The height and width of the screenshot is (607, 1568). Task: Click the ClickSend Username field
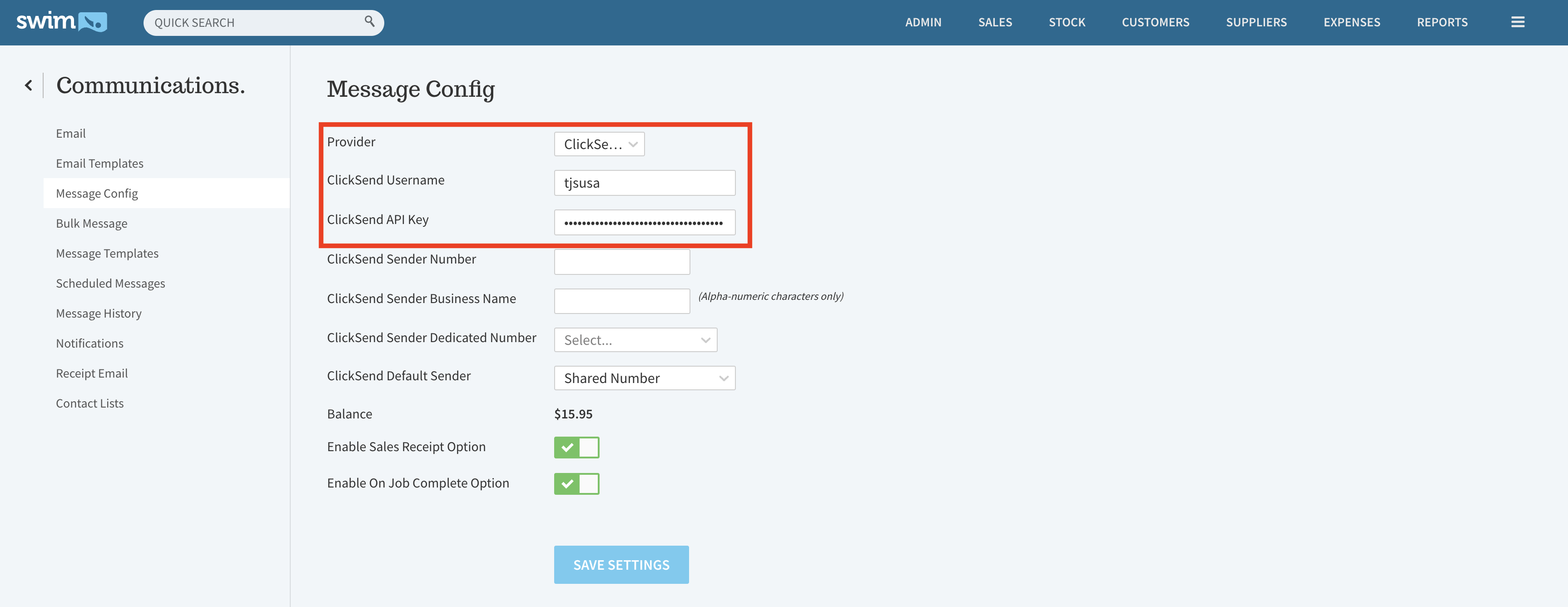[x=644, y=183]
